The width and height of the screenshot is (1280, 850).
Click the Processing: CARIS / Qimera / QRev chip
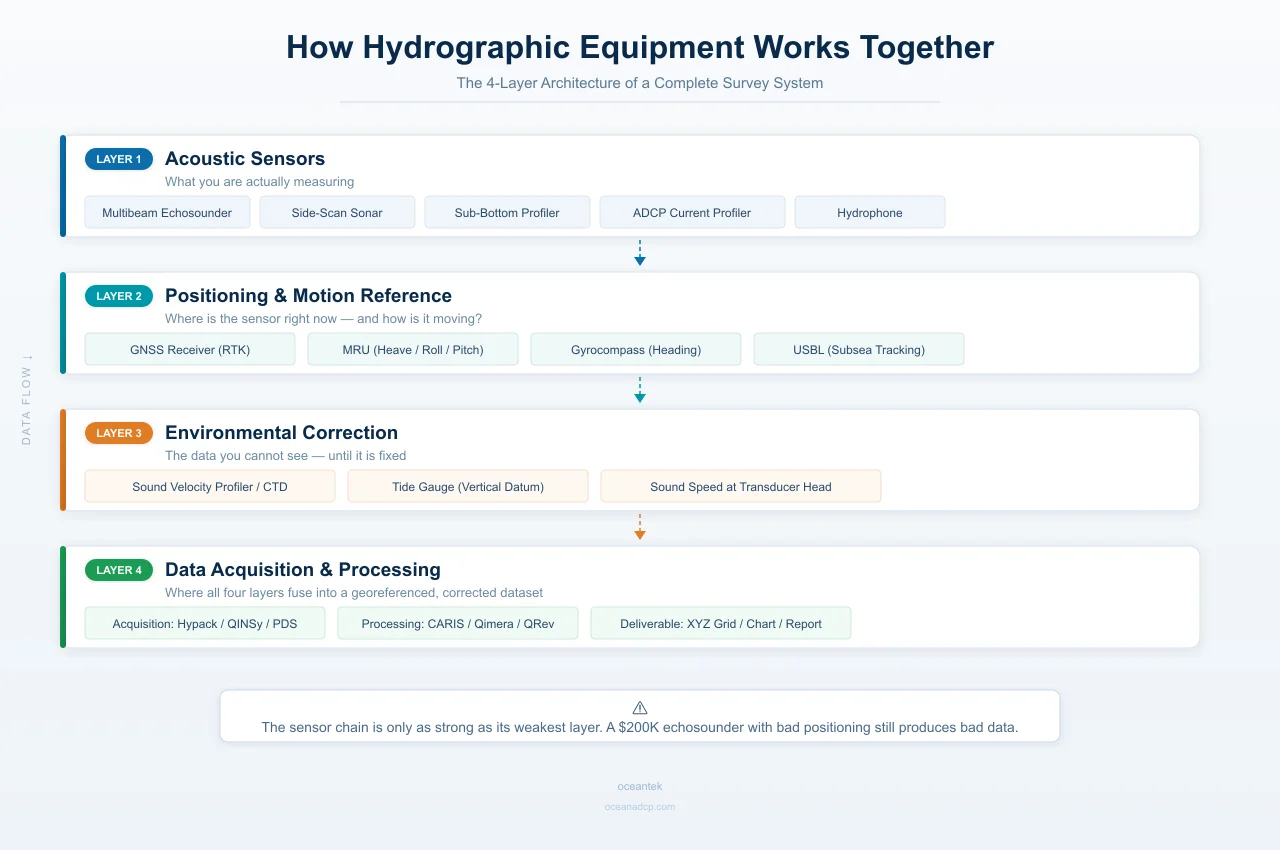pyautogui.click(x=458, y=623)
